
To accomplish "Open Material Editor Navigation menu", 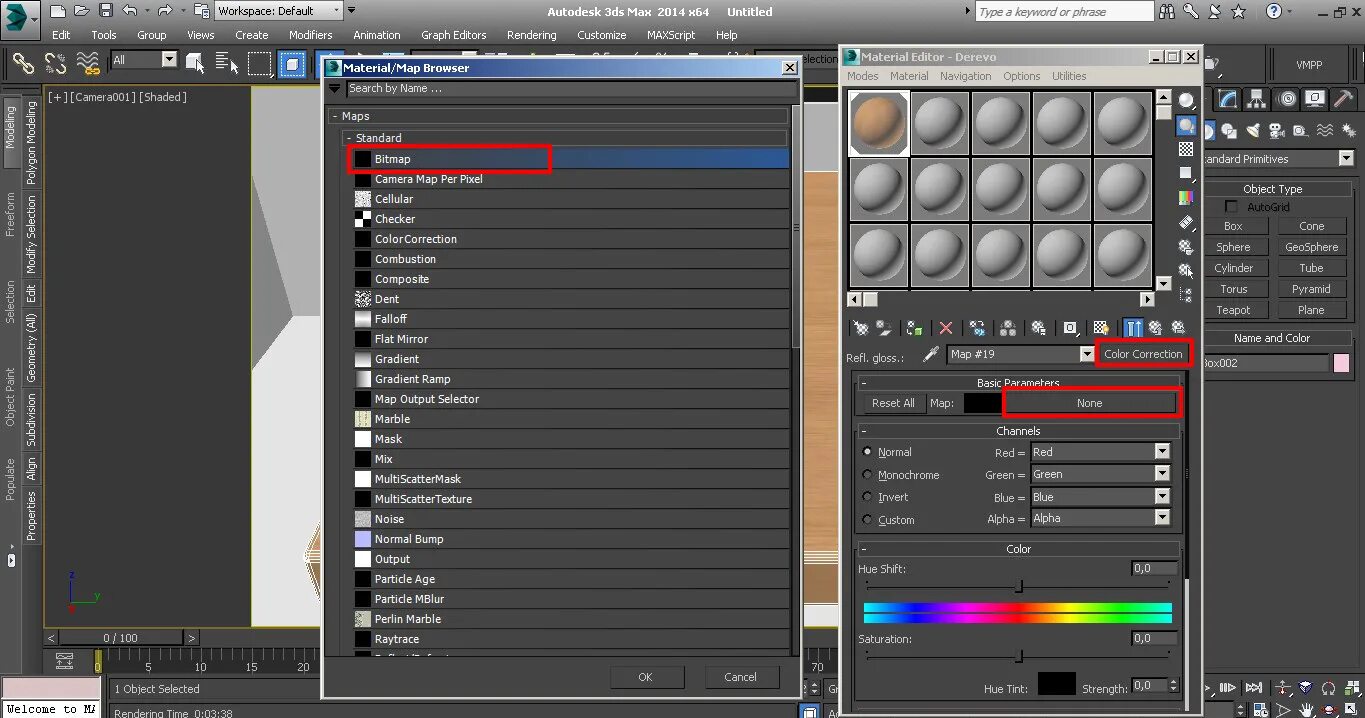I will tap(965, 76).
